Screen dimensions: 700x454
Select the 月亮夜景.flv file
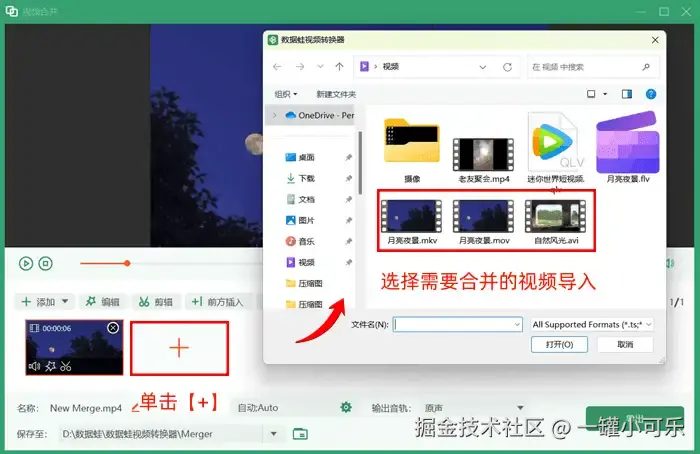point(628,148)
